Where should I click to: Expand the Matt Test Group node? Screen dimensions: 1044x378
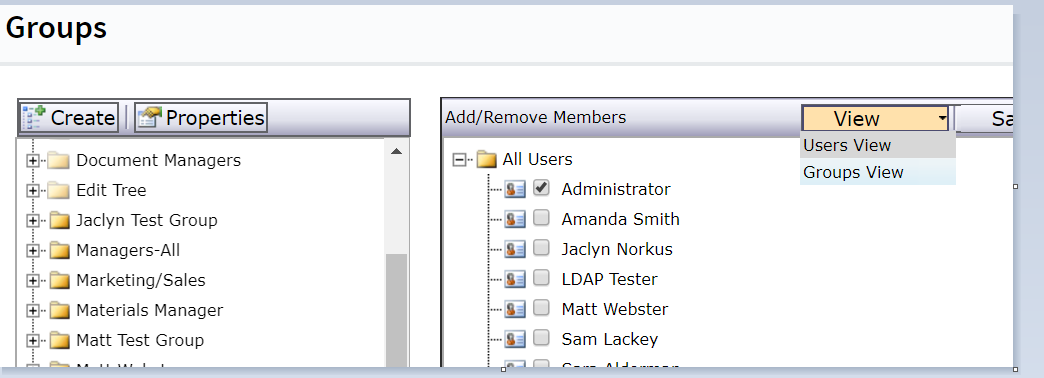[32, 340]
